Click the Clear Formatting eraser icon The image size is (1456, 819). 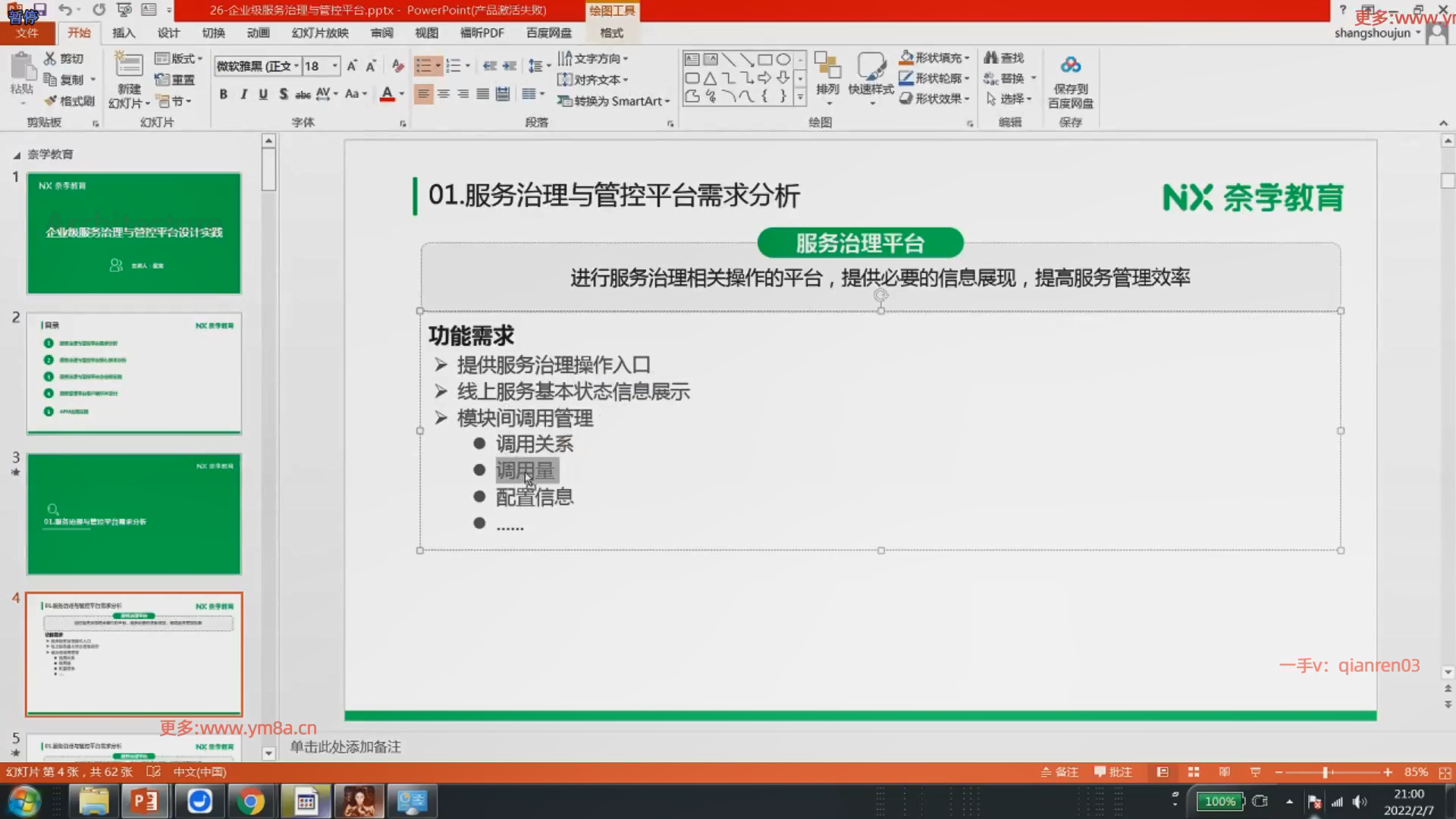(397, 67)
